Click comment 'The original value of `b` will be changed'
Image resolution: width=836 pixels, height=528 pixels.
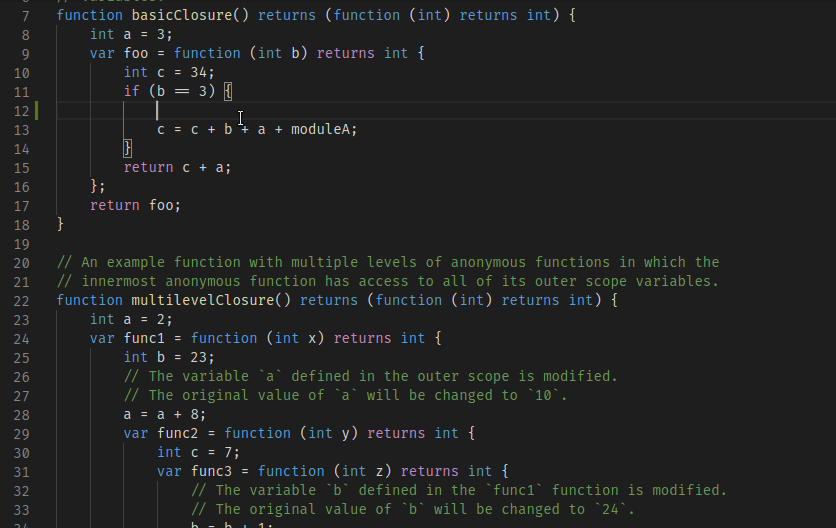click(413, 509)
